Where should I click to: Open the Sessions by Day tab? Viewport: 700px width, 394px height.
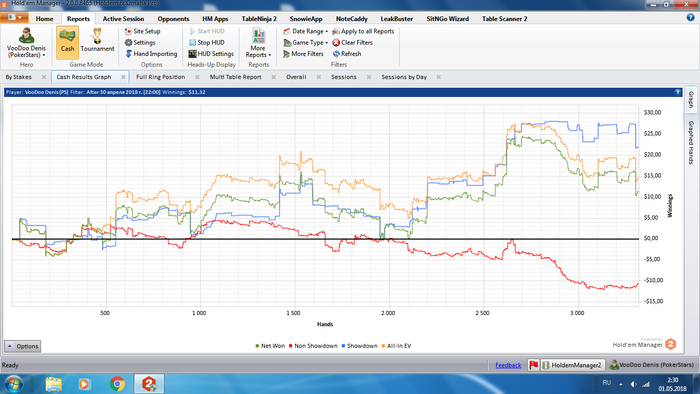click(x=404, y=77)
